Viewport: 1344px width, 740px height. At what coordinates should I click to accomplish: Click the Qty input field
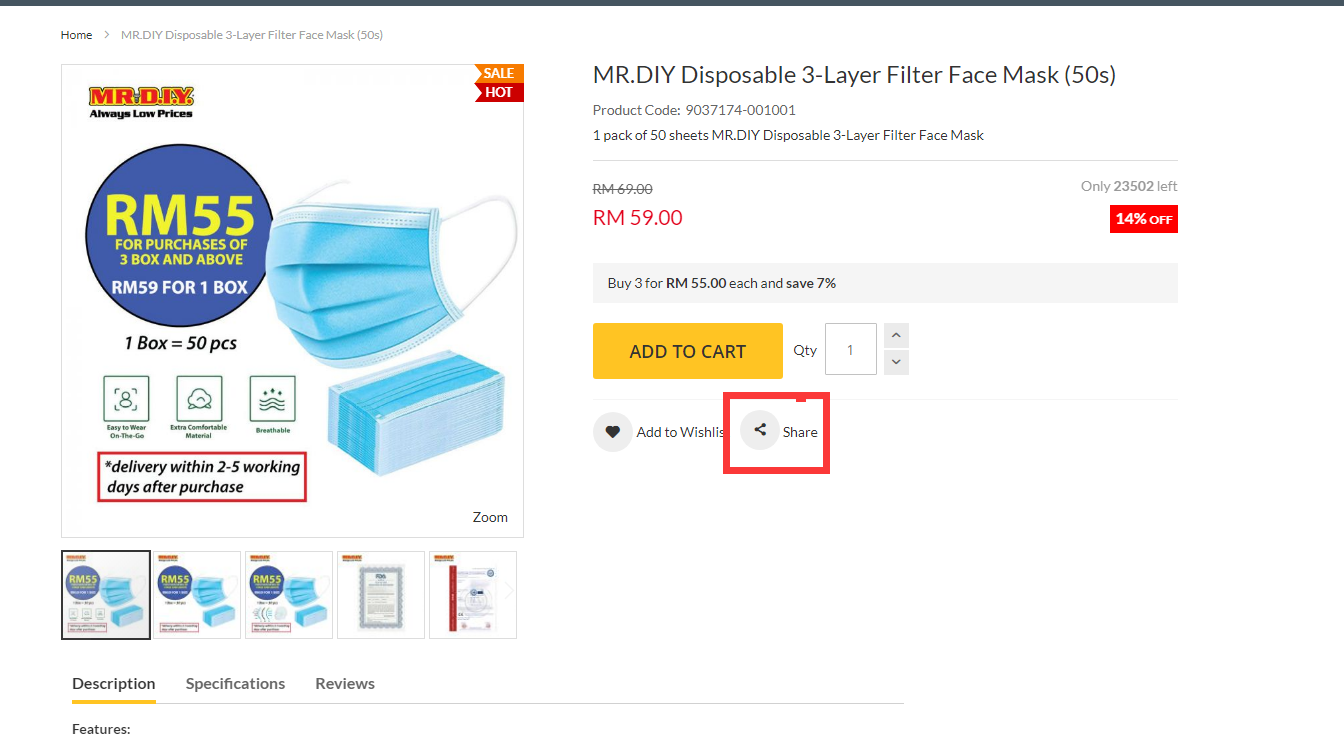850,350
